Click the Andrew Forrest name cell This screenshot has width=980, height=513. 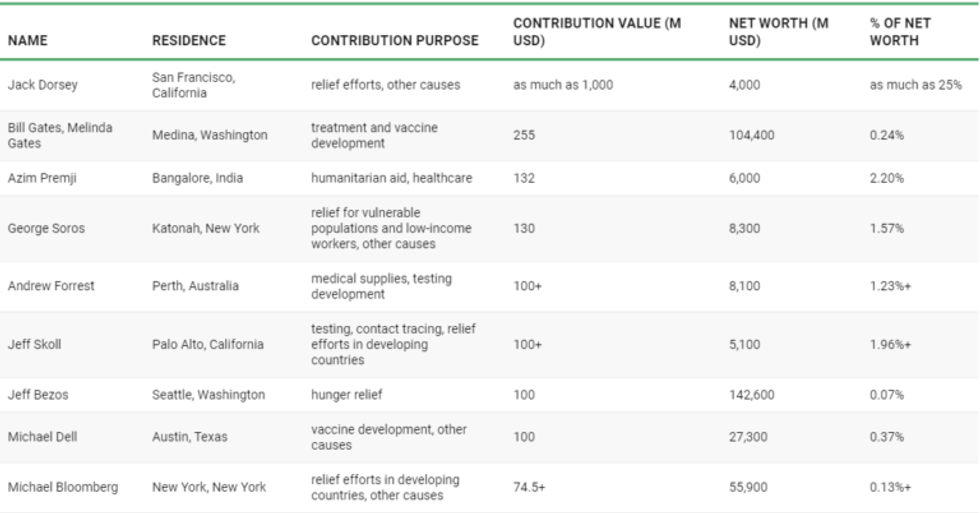point(51,286)
